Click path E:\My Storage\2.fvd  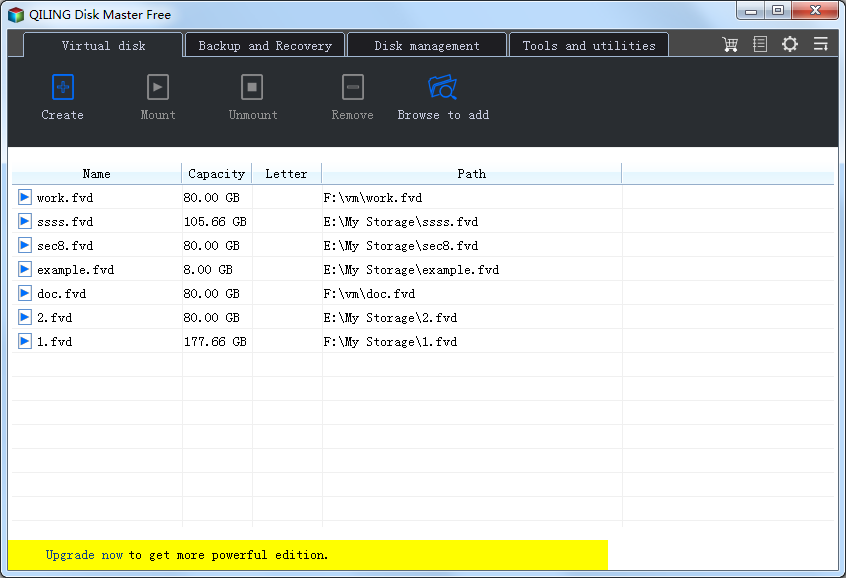(390, 318)
